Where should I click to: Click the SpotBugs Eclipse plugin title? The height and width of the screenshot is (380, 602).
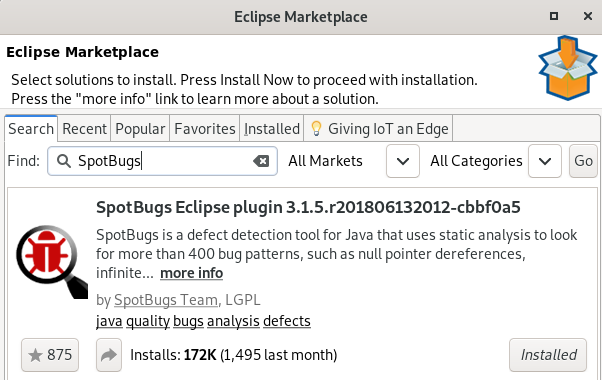(x=308, y=208)
